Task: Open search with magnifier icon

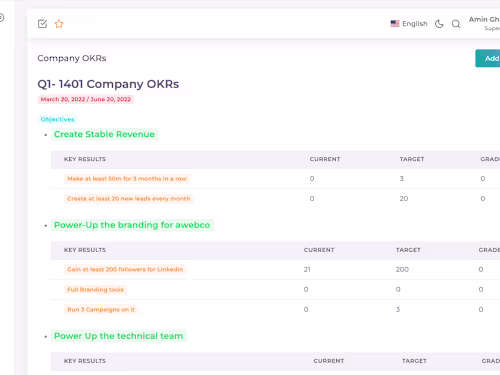Action: pos(456,24)
